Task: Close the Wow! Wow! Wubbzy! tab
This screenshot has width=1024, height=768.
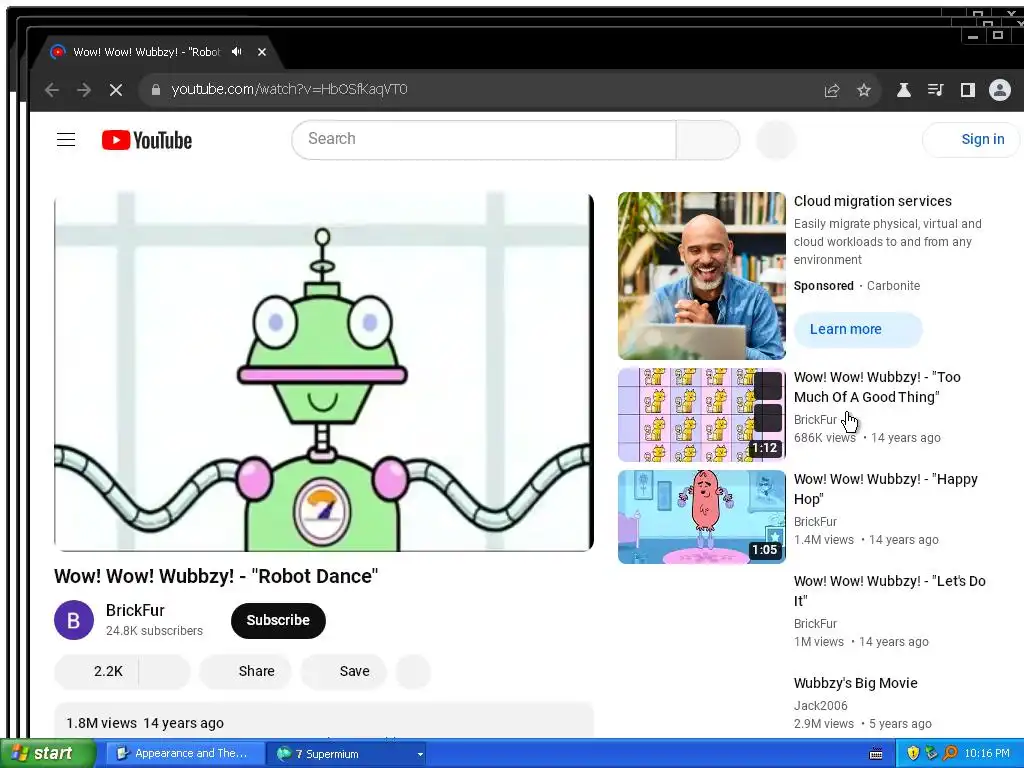Action: pos(261,52)
